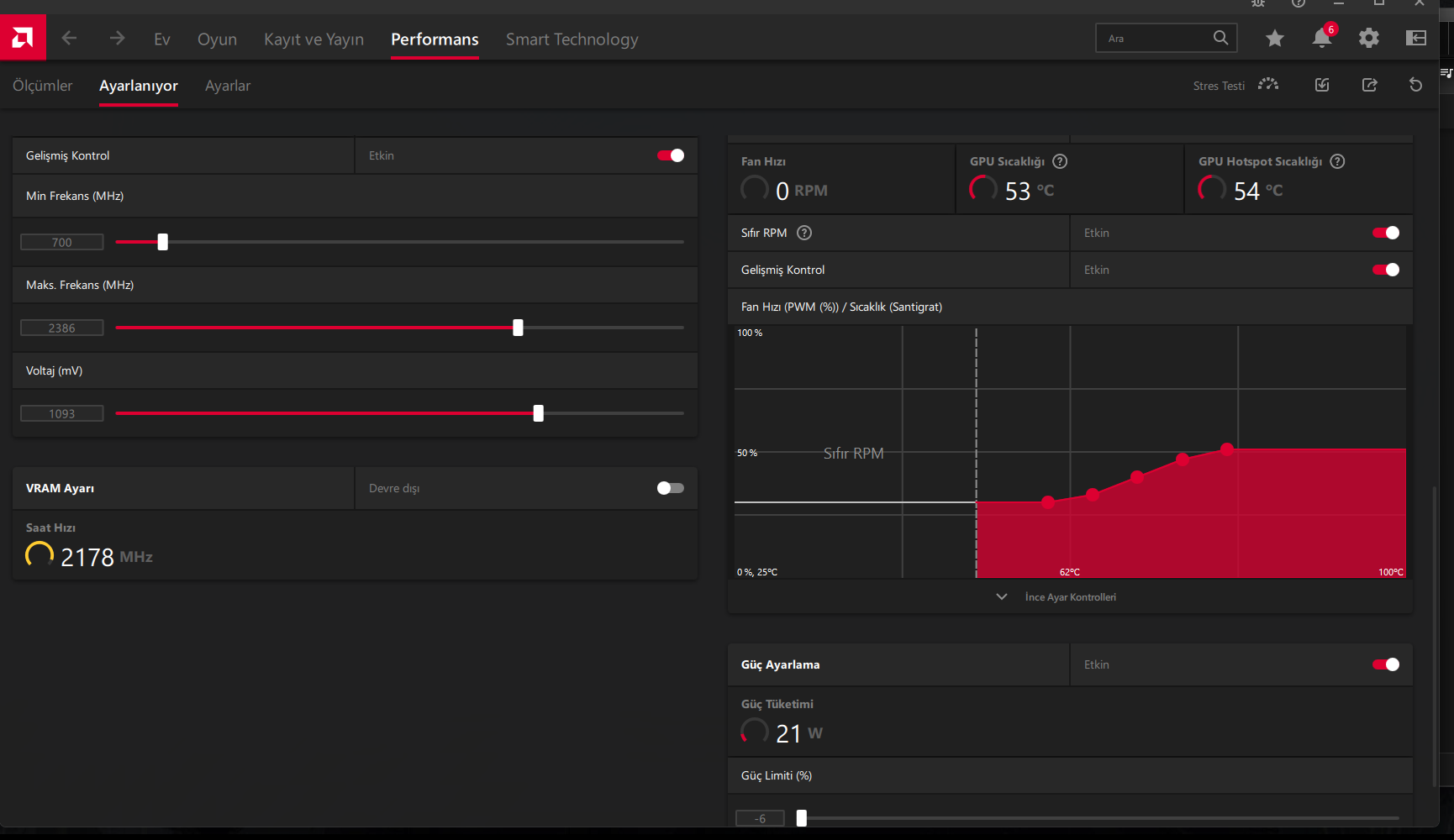Click the 0 RPM fan speed reading

802,191
